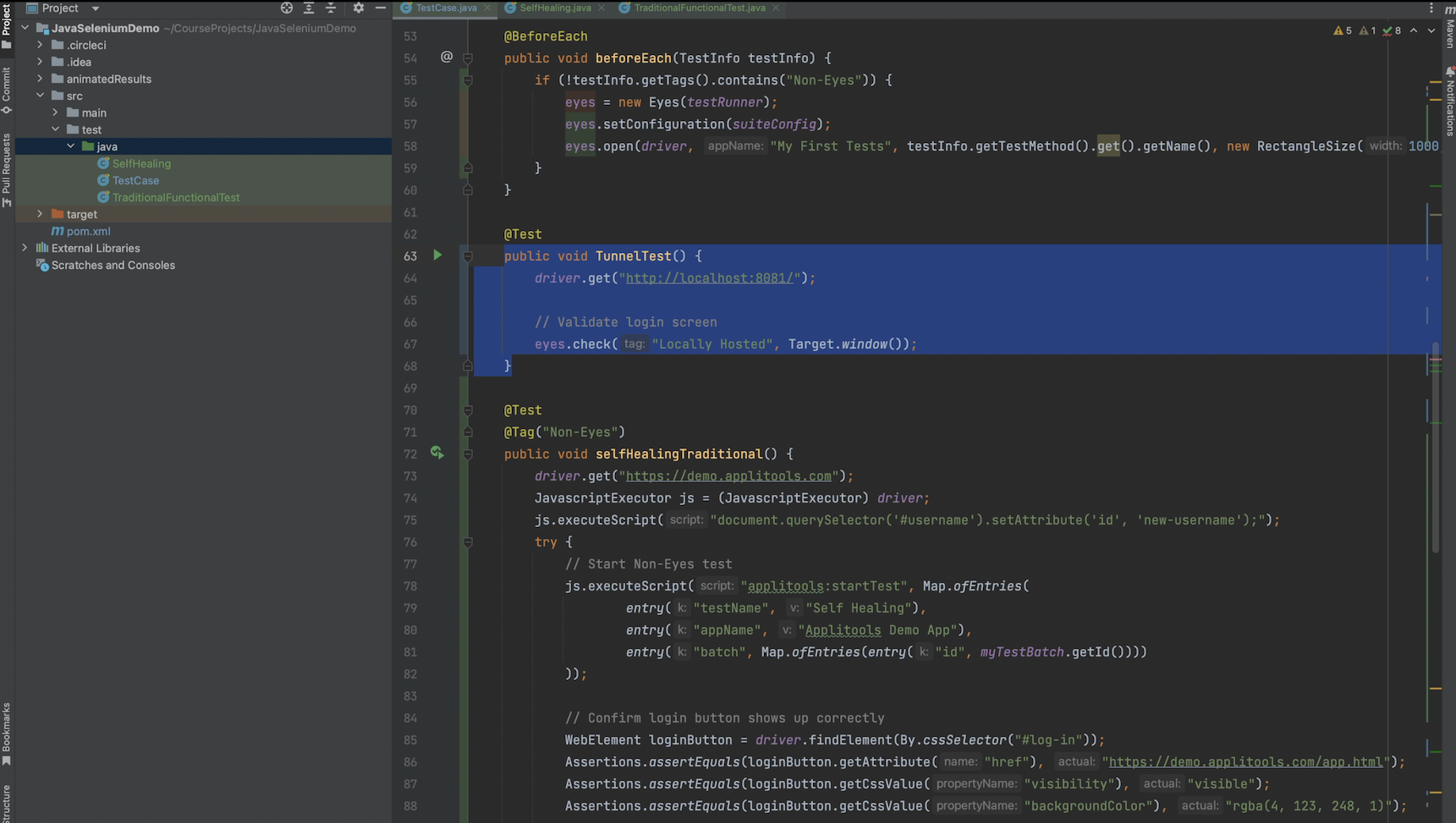Click the "Locally Hosted" string on line 67
The height and width of the screenshot is (823, 1456).
[x=712, y=344]
